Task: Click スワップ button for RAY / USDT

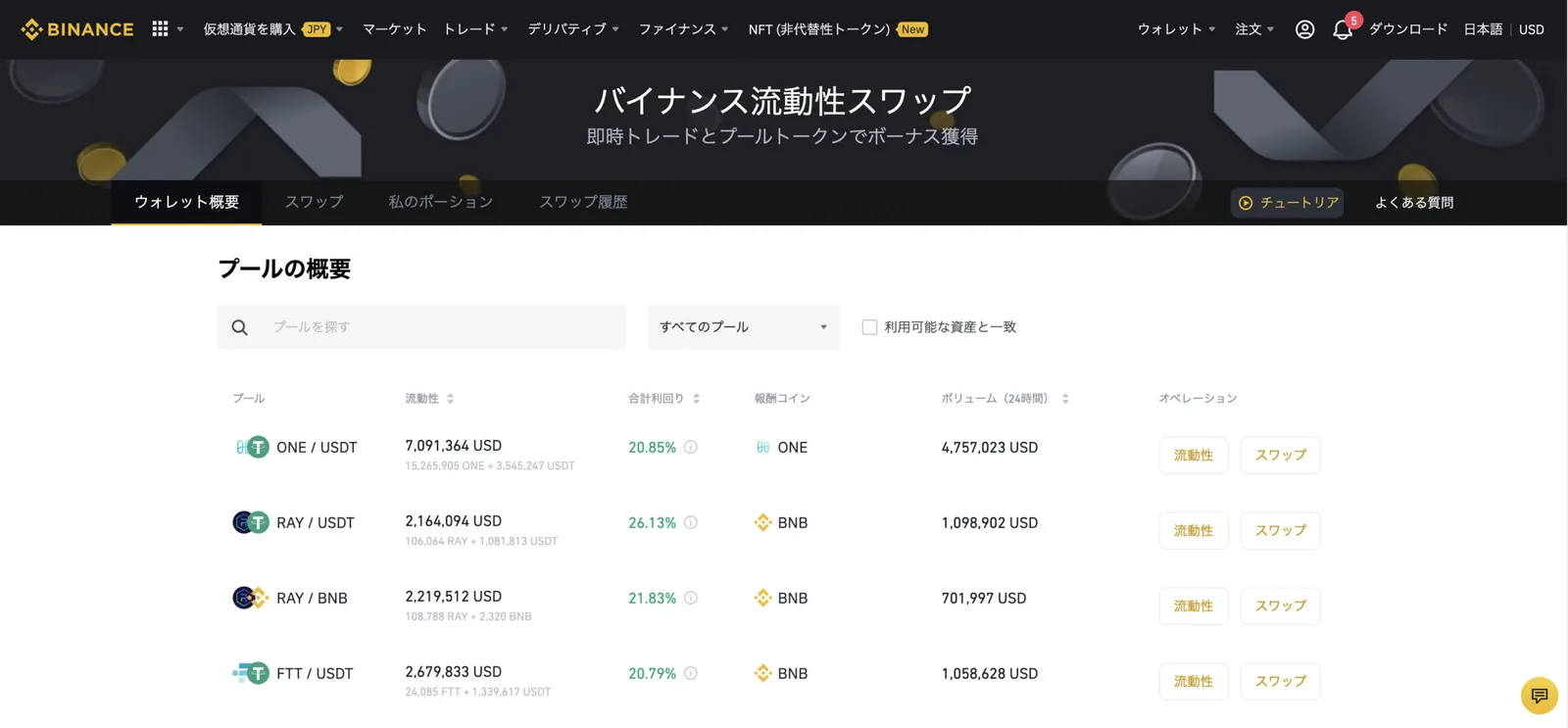Action: tap(1281, 531)
